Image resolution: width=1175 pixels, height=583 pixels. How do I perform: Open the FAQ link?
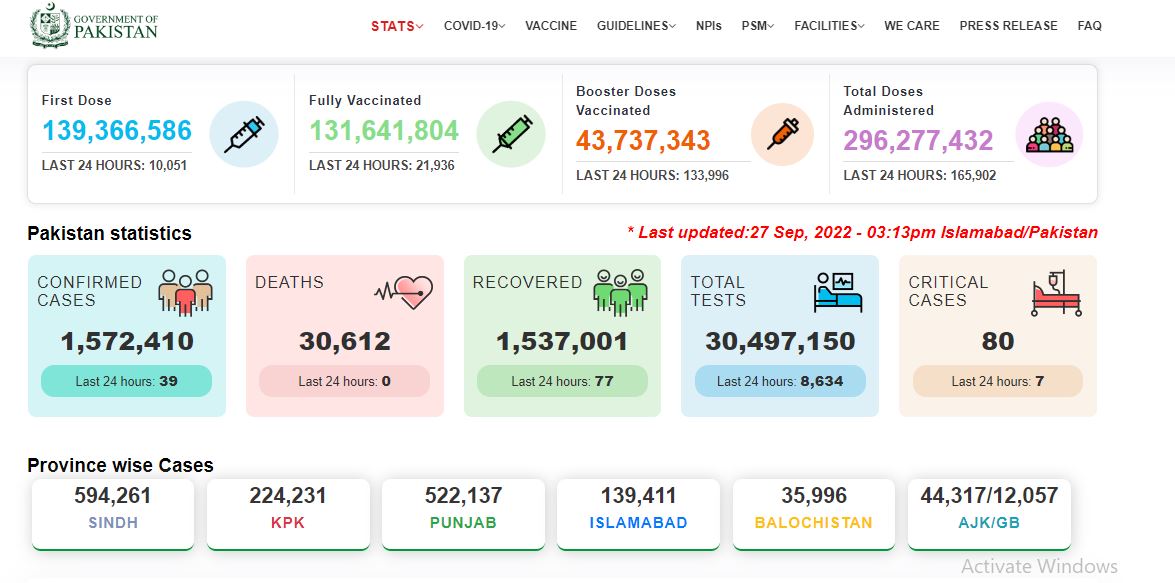click(x=1090, y=26)
